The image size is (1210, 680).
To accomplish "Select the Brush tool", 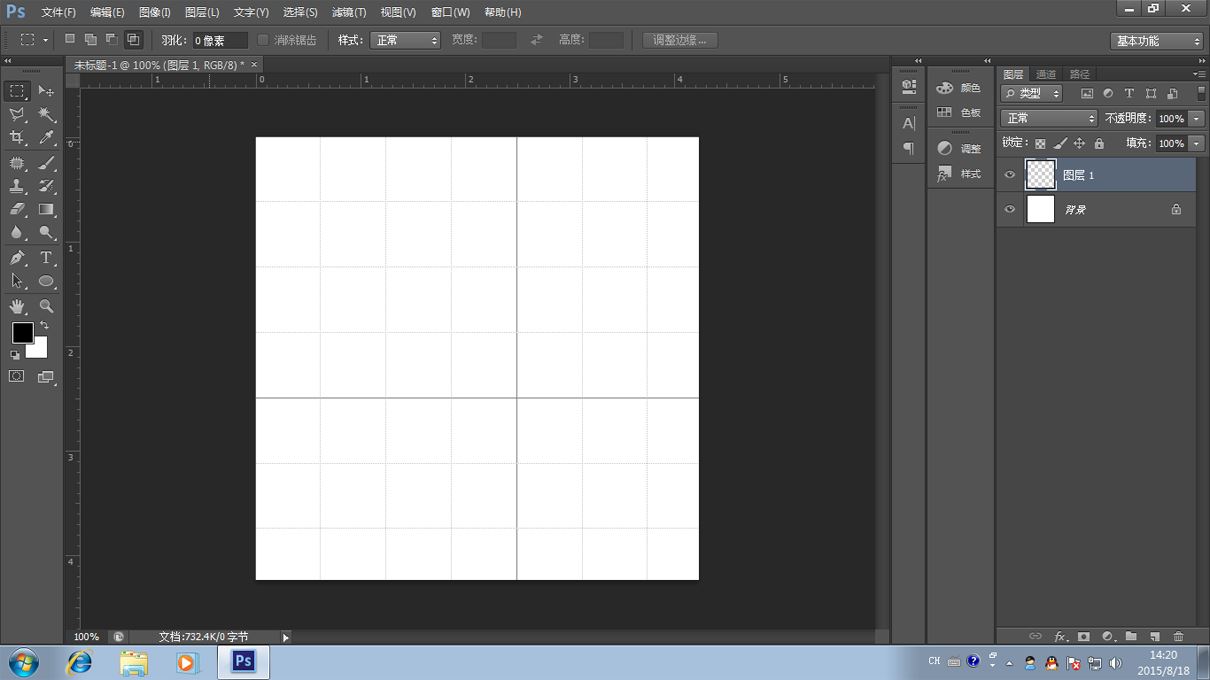I will coord(46,163).
